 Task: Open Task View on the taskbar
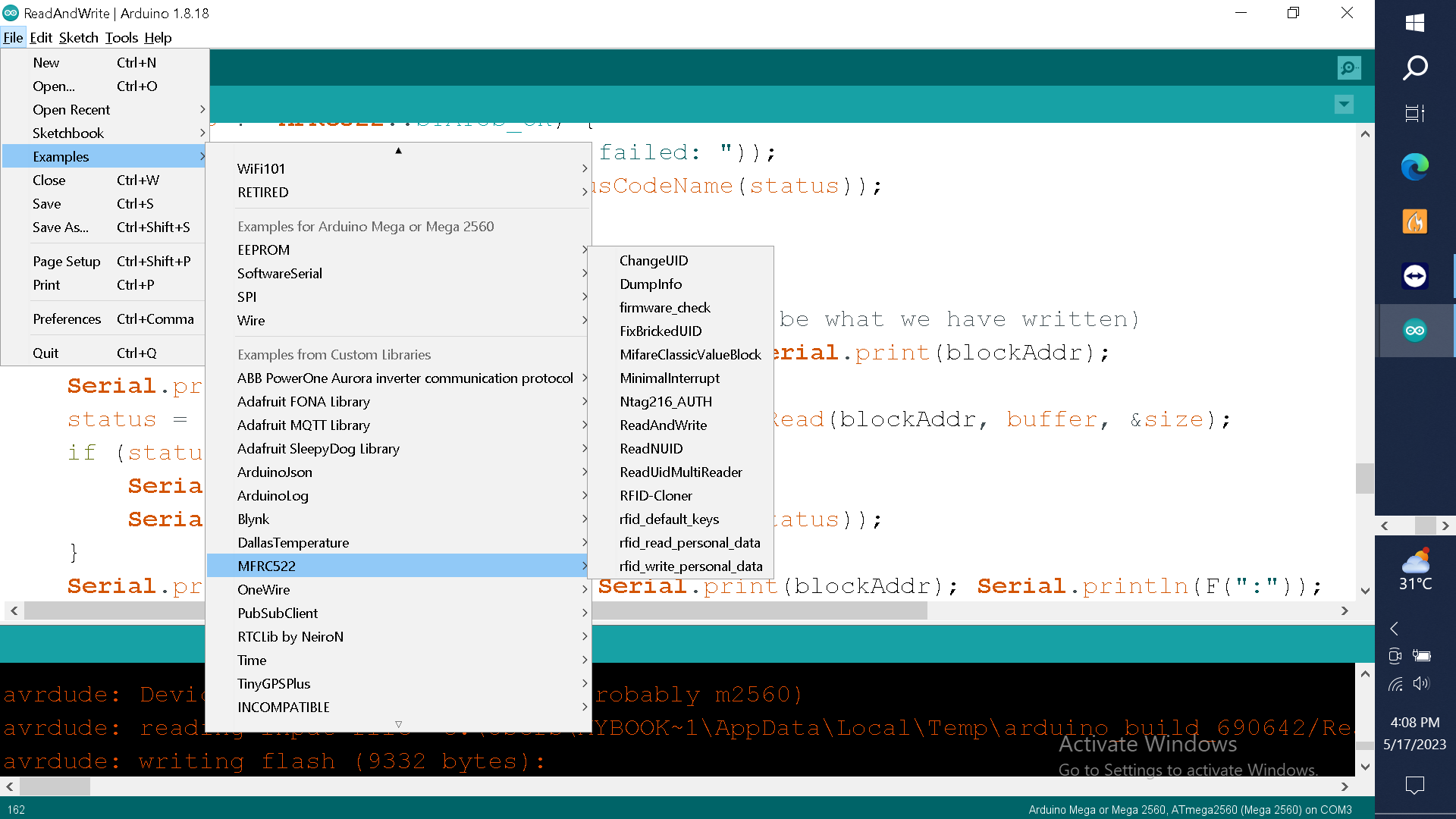click(x=1414, y=114)
